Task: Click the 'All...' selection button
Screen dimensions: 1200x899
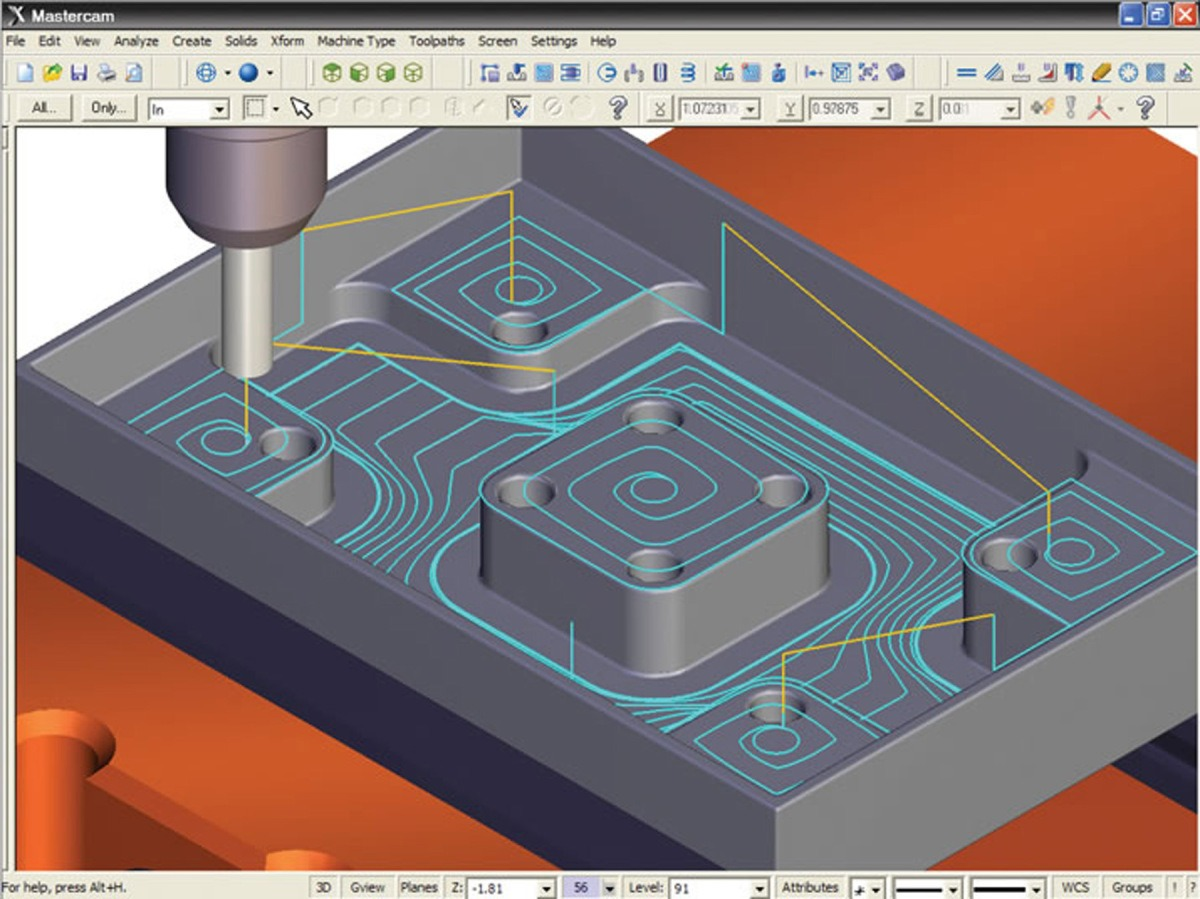Action: [44, 108]
